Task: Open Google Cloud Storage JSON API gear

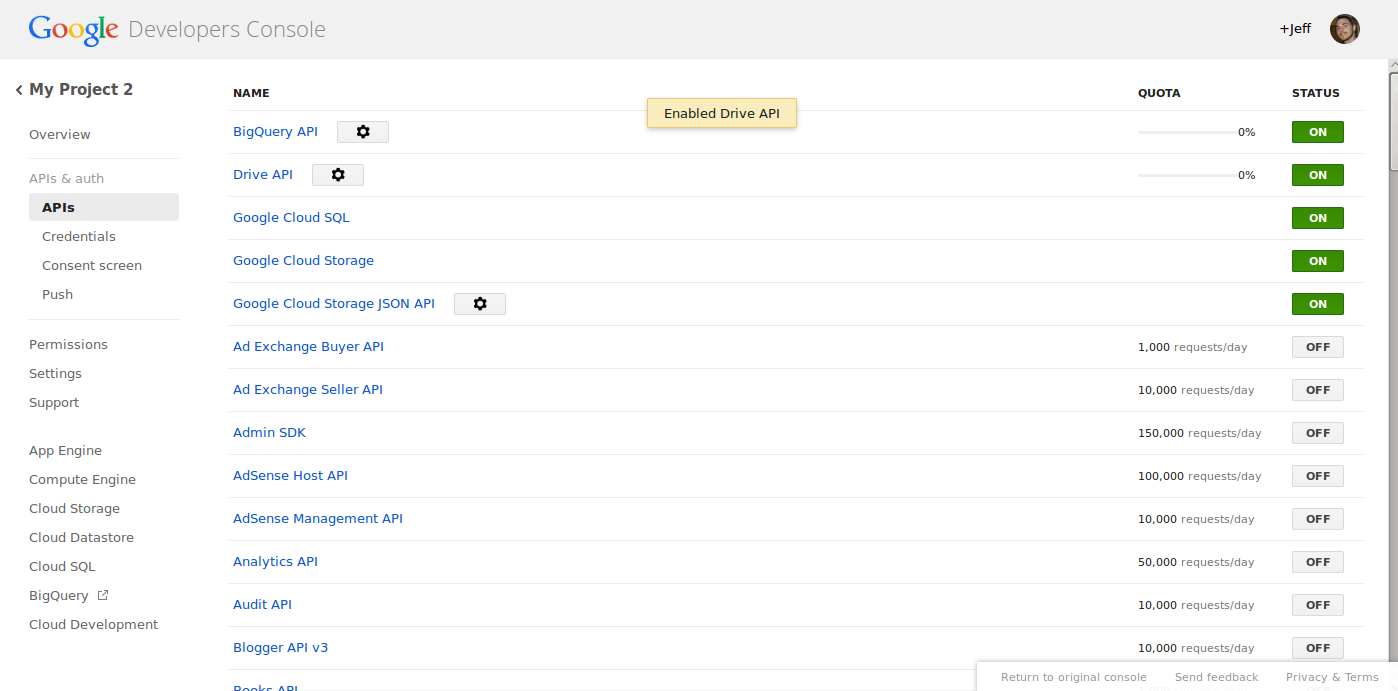Action: [480, 304]
